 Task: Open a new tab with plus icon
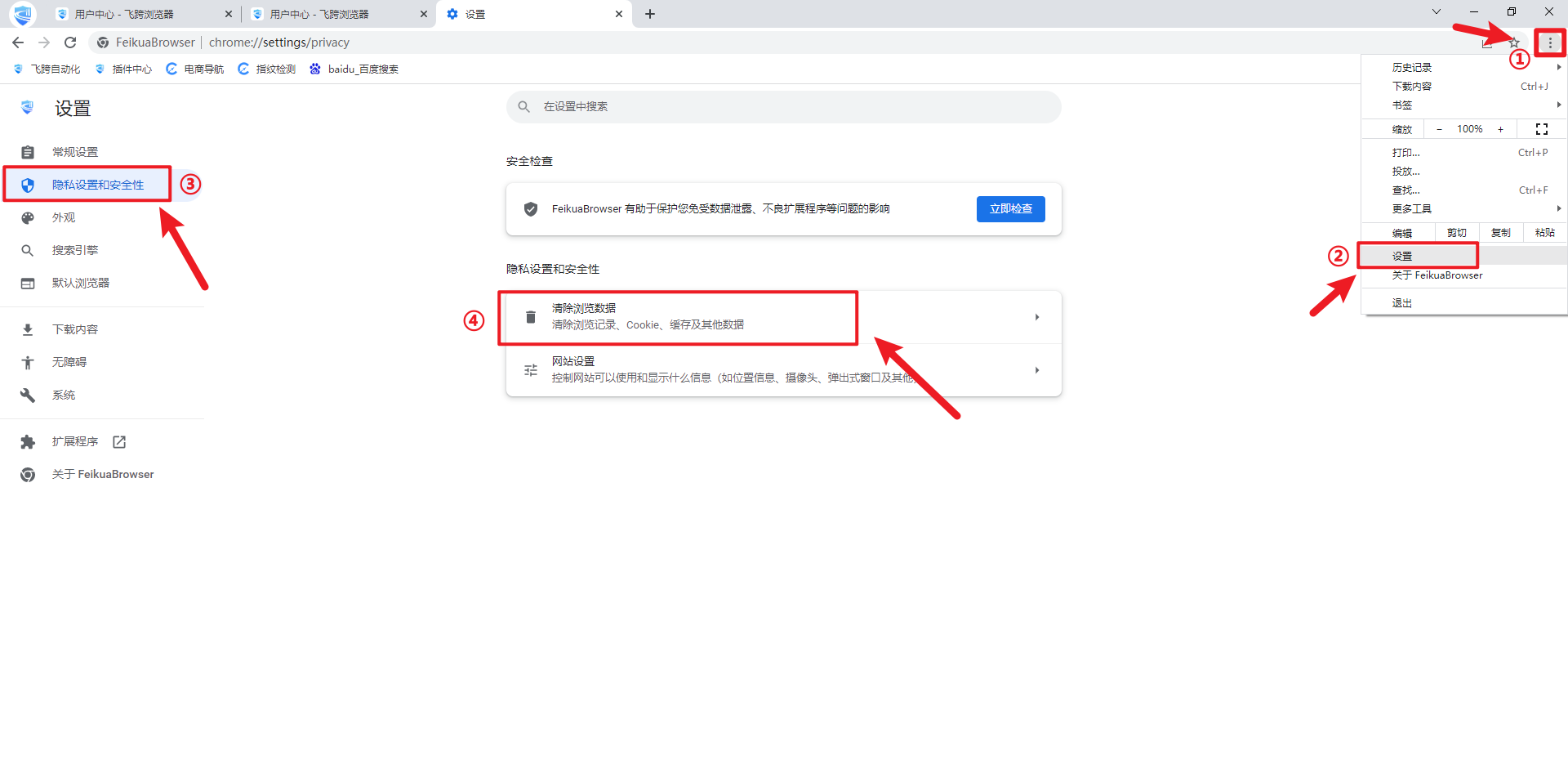[650, 14]
